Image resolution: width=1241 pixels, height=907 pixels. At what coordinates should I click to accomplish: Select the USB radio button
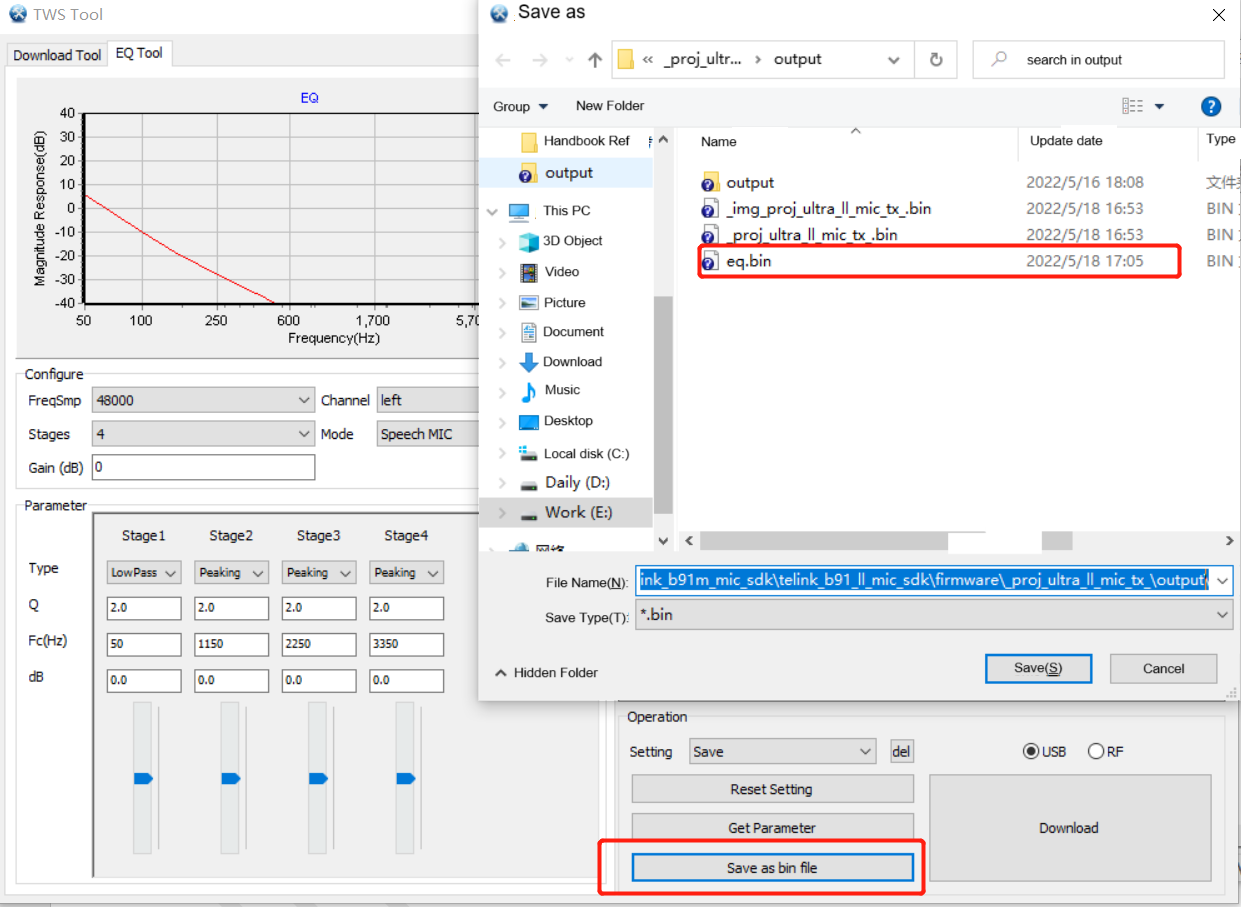click(x=1030, y=752)
